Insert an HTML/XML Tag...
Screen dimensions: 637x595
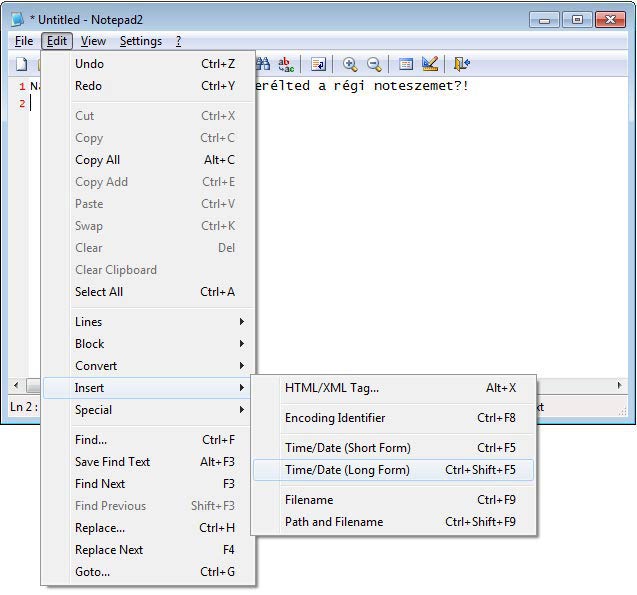393,388
